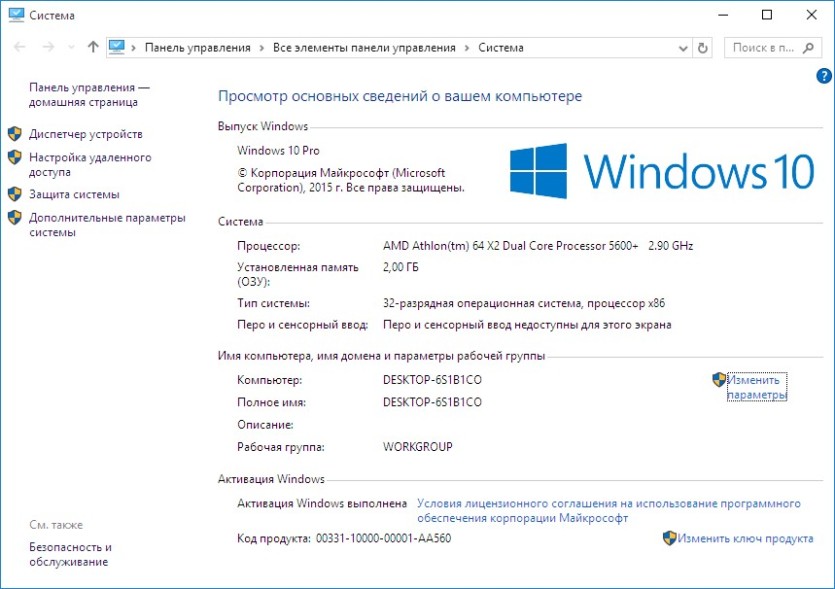This screenshot has width=835, height=589.
Task: Open 'Безопасность и обслуживание' link
Action: click(70, 554)
